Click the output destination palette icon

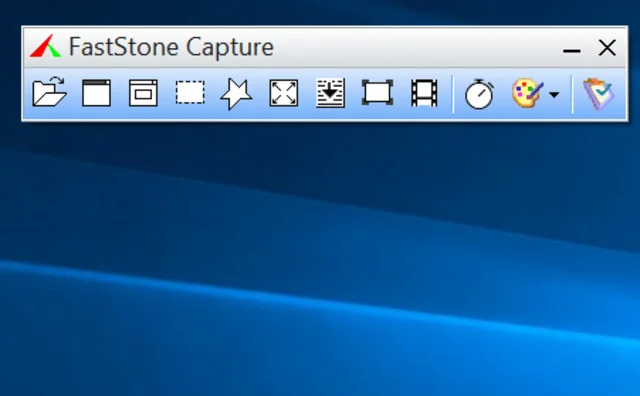[528, 93]
